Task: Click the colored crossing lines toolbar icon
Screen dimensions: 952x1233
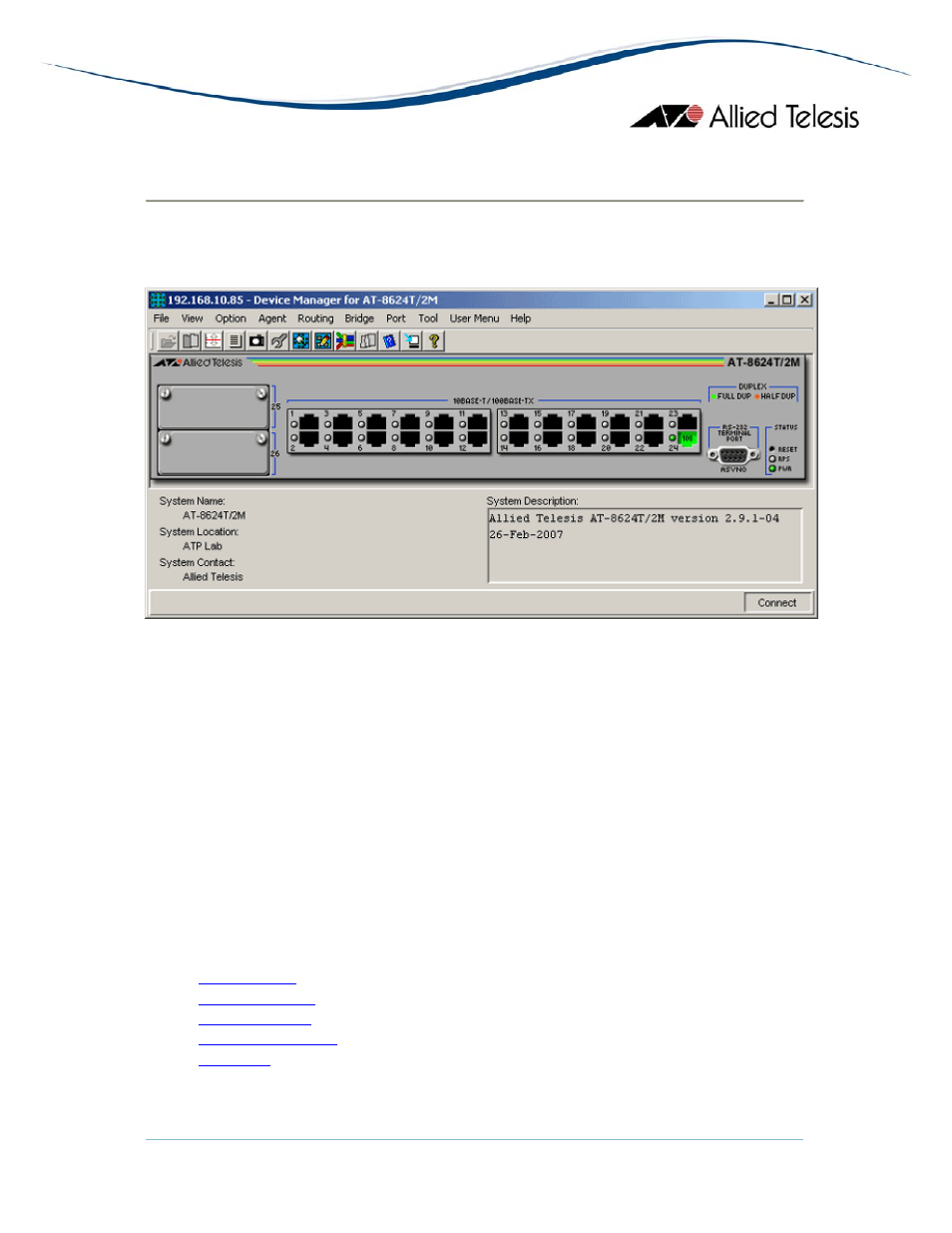Action: (345, 341)
